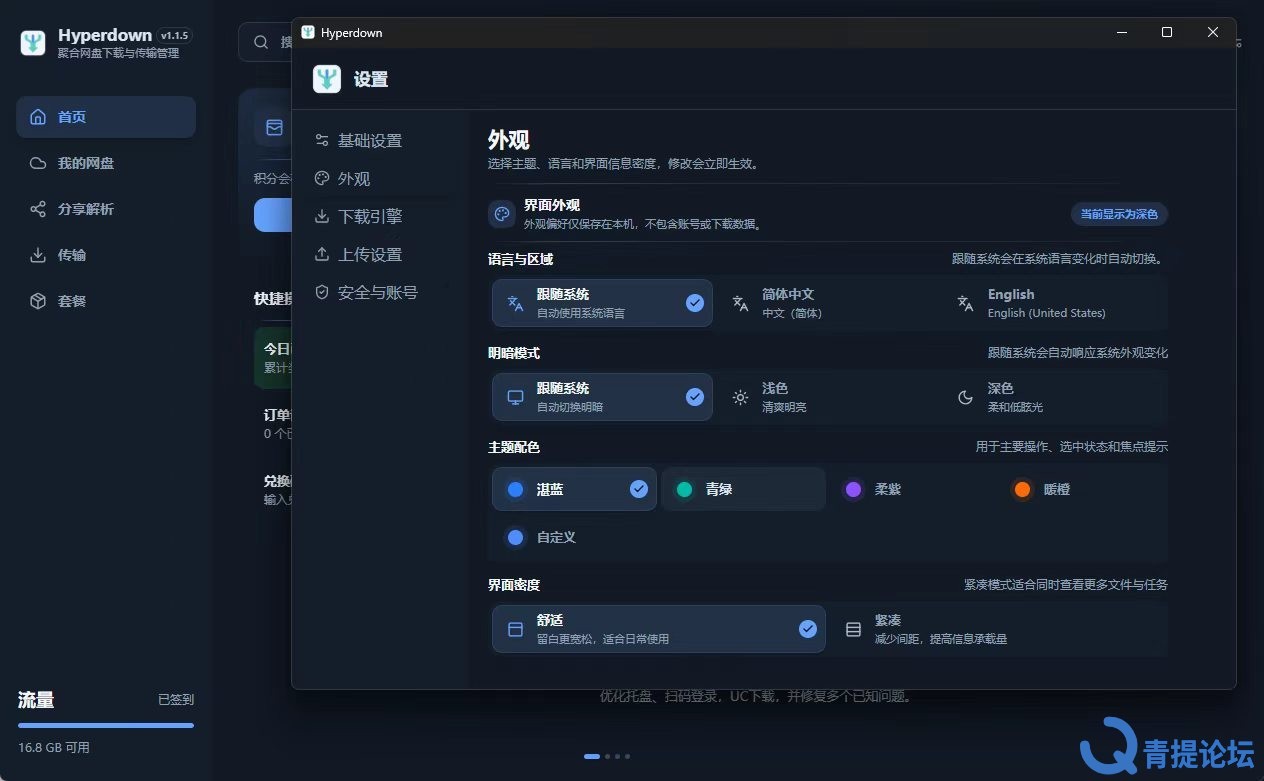Select 浅色 light mode
The image size is (1264, 781).
point(829,397)
